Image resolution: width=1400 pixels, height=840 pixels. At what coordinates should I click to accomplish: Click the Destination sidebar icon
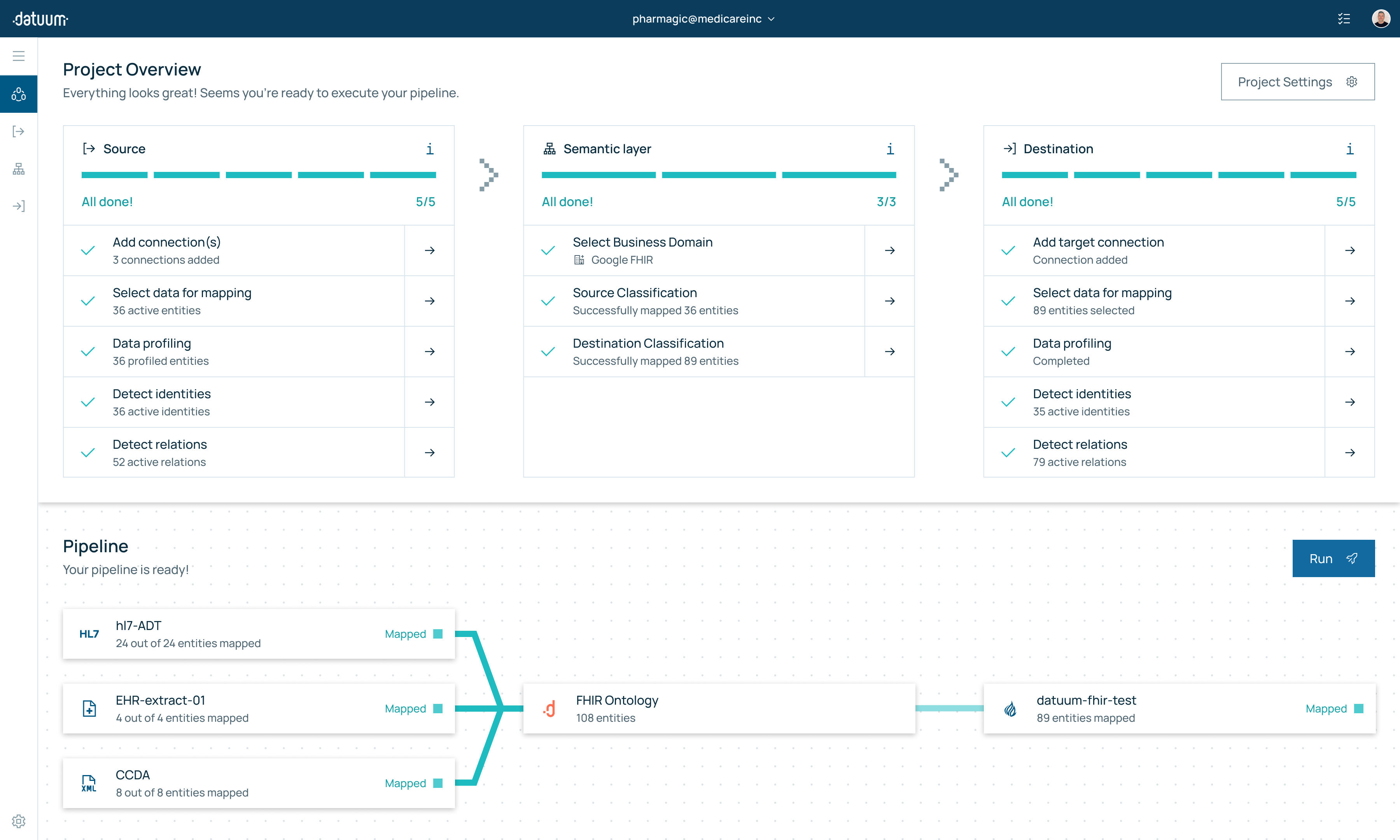click(19, 206)
